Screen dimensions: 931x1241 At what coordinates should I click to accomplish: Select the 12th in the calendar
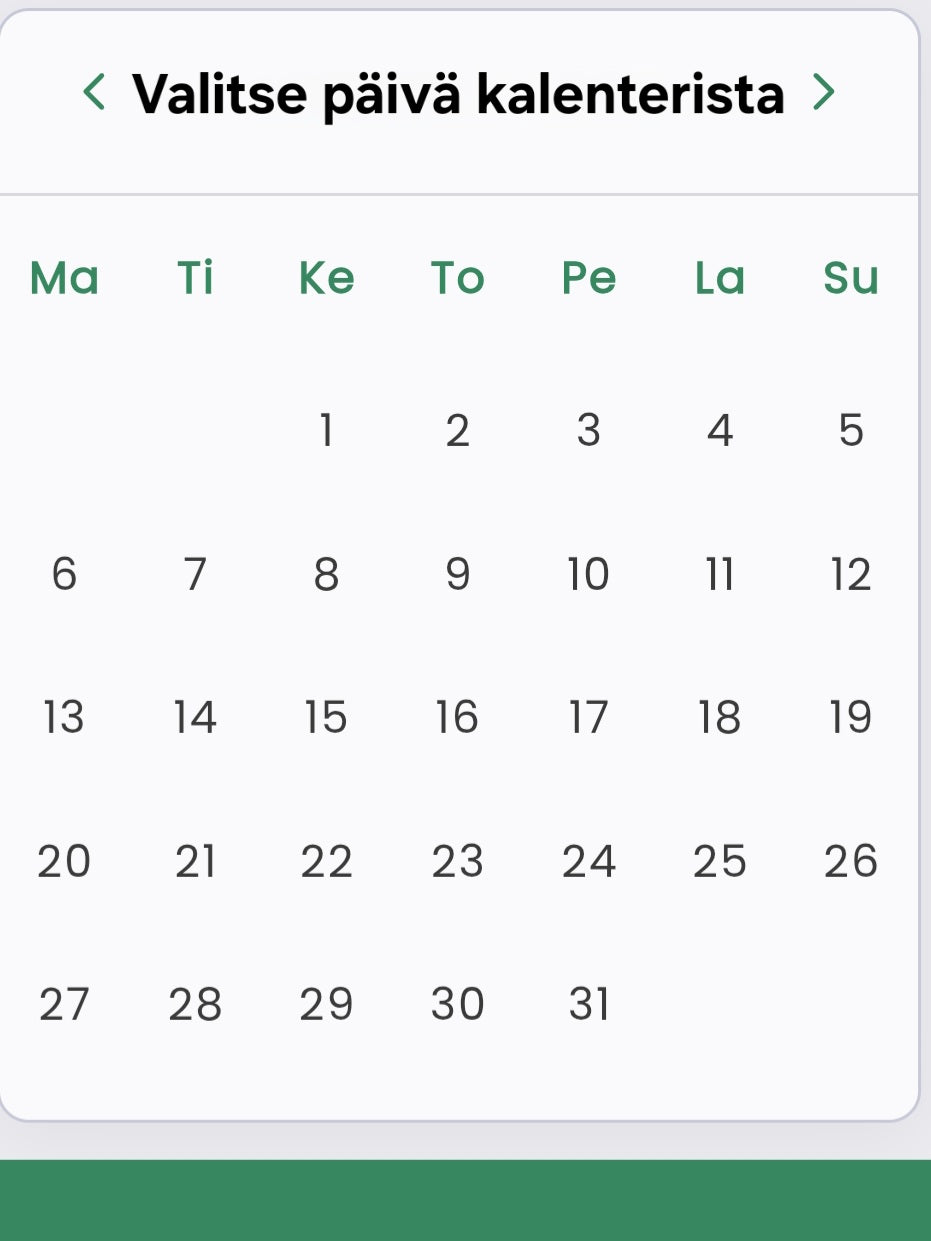(850, 574)
